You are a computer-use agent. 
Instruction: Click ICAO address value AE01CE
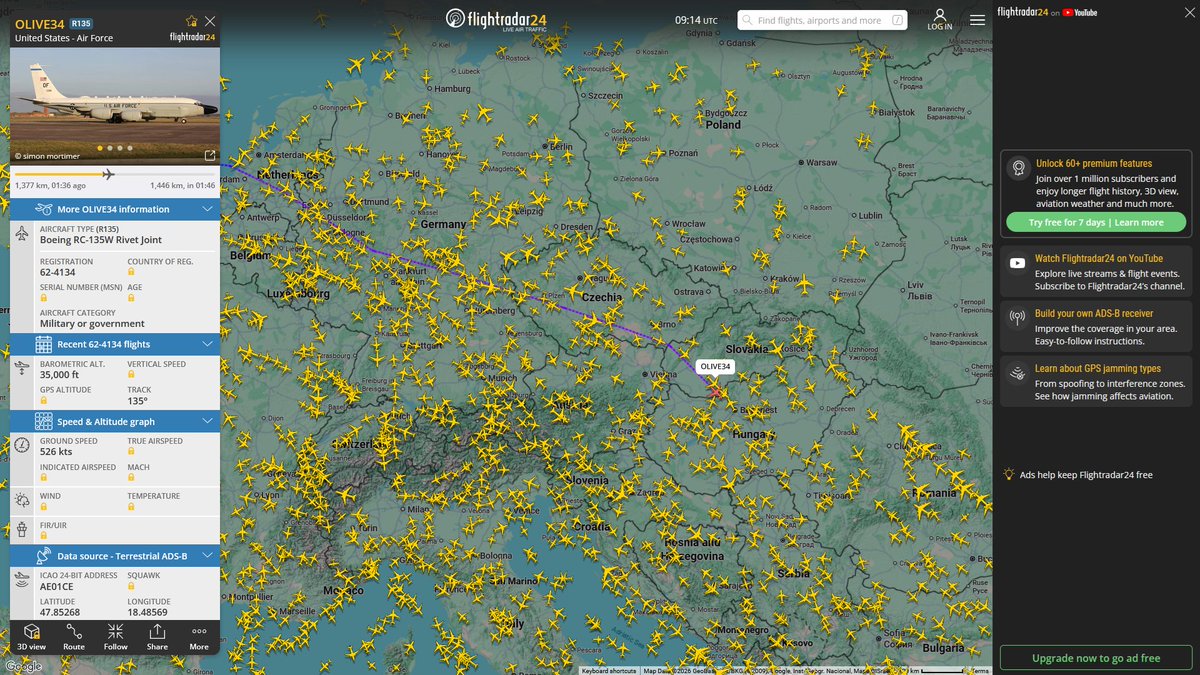pos(57,586)
